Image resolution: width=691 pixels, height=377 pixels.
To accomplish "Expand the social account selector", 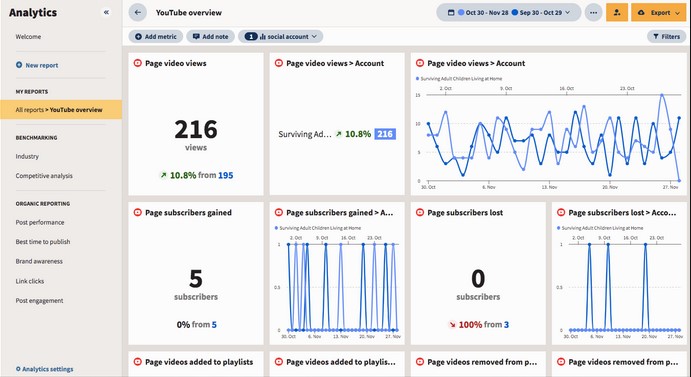I will point(281,37).
